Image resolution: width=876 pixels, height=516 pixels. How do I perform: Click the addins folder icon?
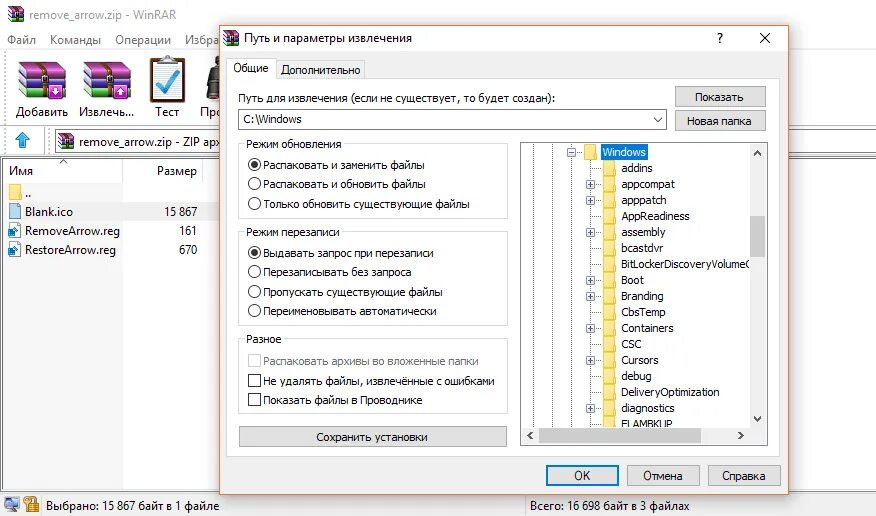pyautogui.click(x=610, y=168)
